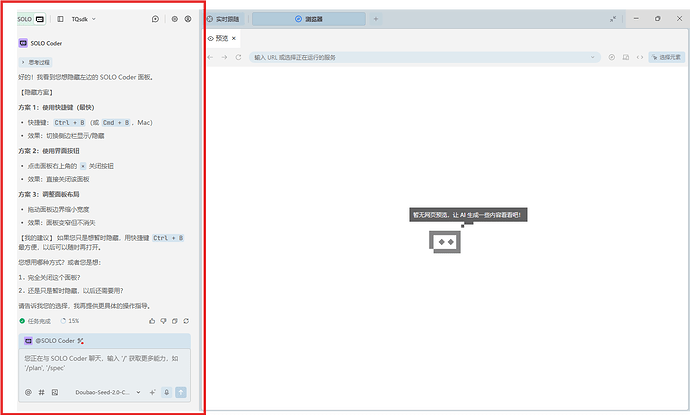Close the 预览 preview tab
This screenshot has width=690, height=415.
click(x=234, y=38)
